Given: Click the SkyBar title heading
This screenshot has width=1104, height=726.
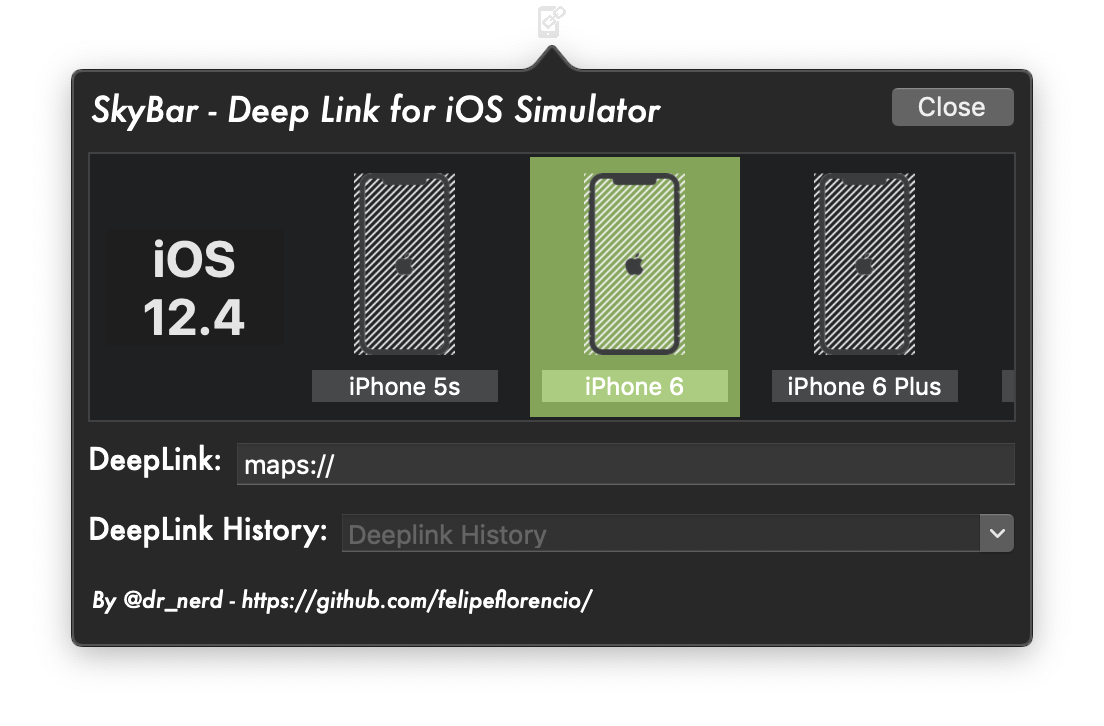Looking at the screenshot, I should point(376,111).
